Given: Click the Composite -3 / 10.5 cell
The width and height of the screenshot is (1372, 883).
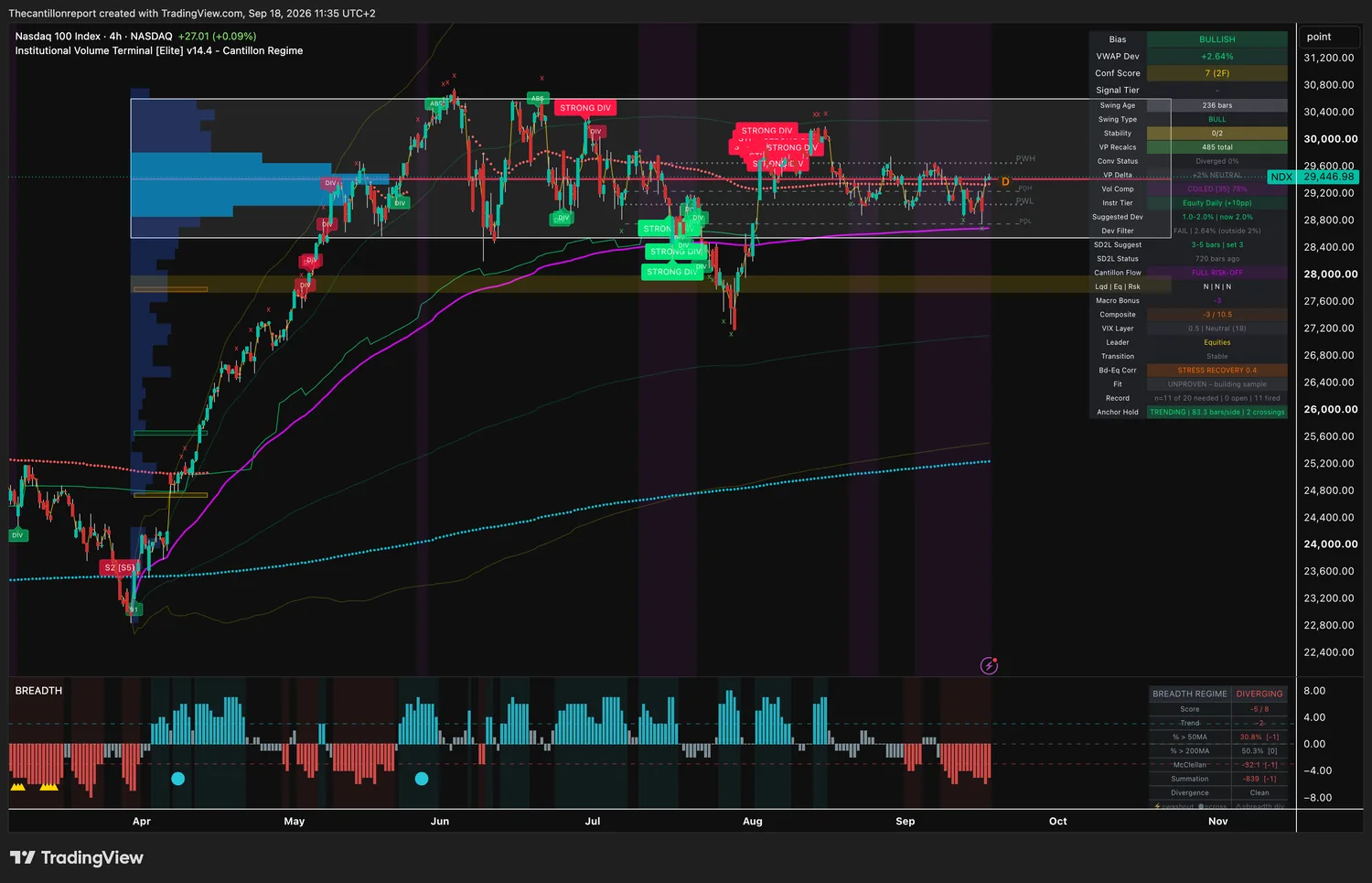Looking at the screenshot, I should (x=1217, y=315).
